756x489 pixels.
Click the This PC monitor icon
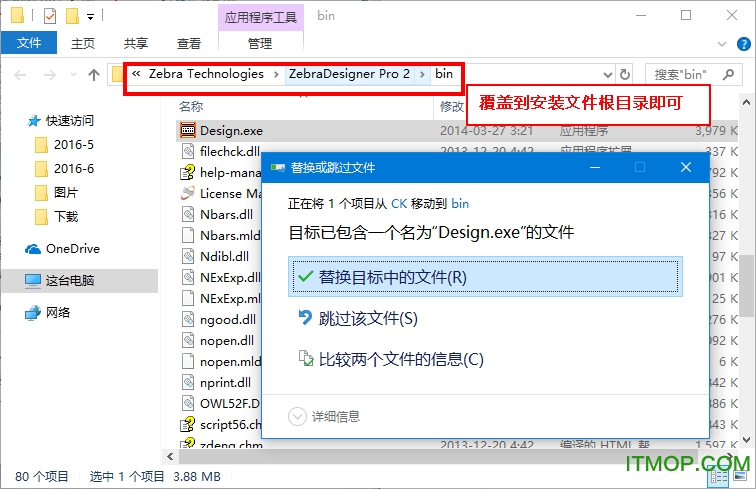point(33,281)
